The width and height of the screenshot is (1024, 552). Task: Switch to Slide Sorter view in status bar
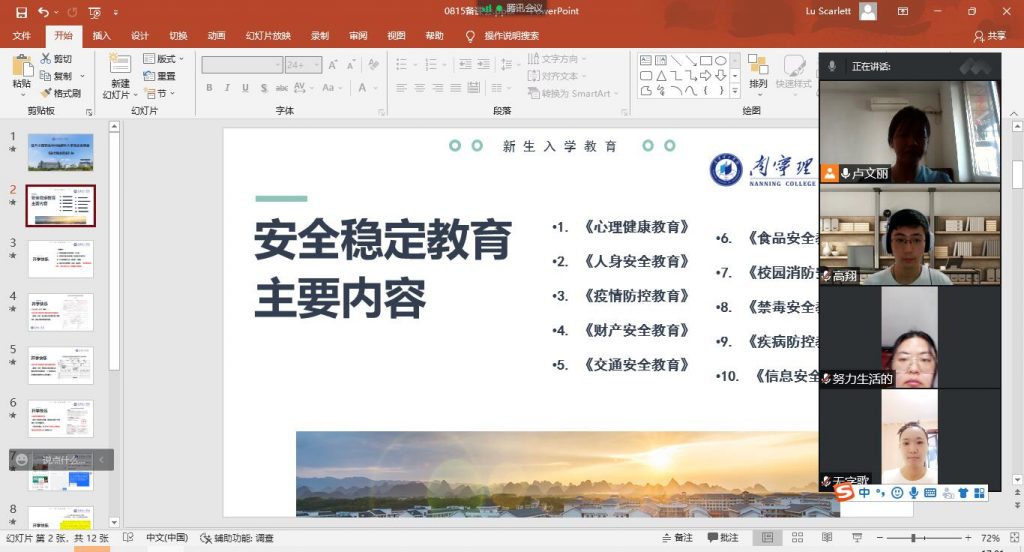point(795,538)
